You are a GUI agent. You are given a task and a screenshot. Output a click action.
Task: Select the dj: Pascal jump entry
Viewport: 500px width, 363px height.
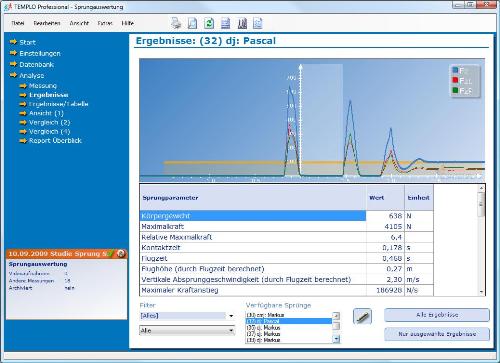pos(289,321)
